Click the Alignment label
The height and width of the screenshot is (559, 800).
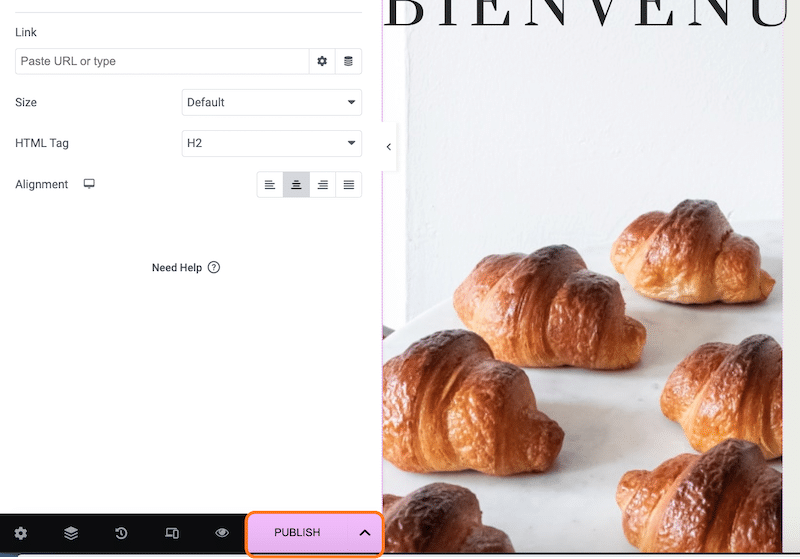[x=41, y=185]
